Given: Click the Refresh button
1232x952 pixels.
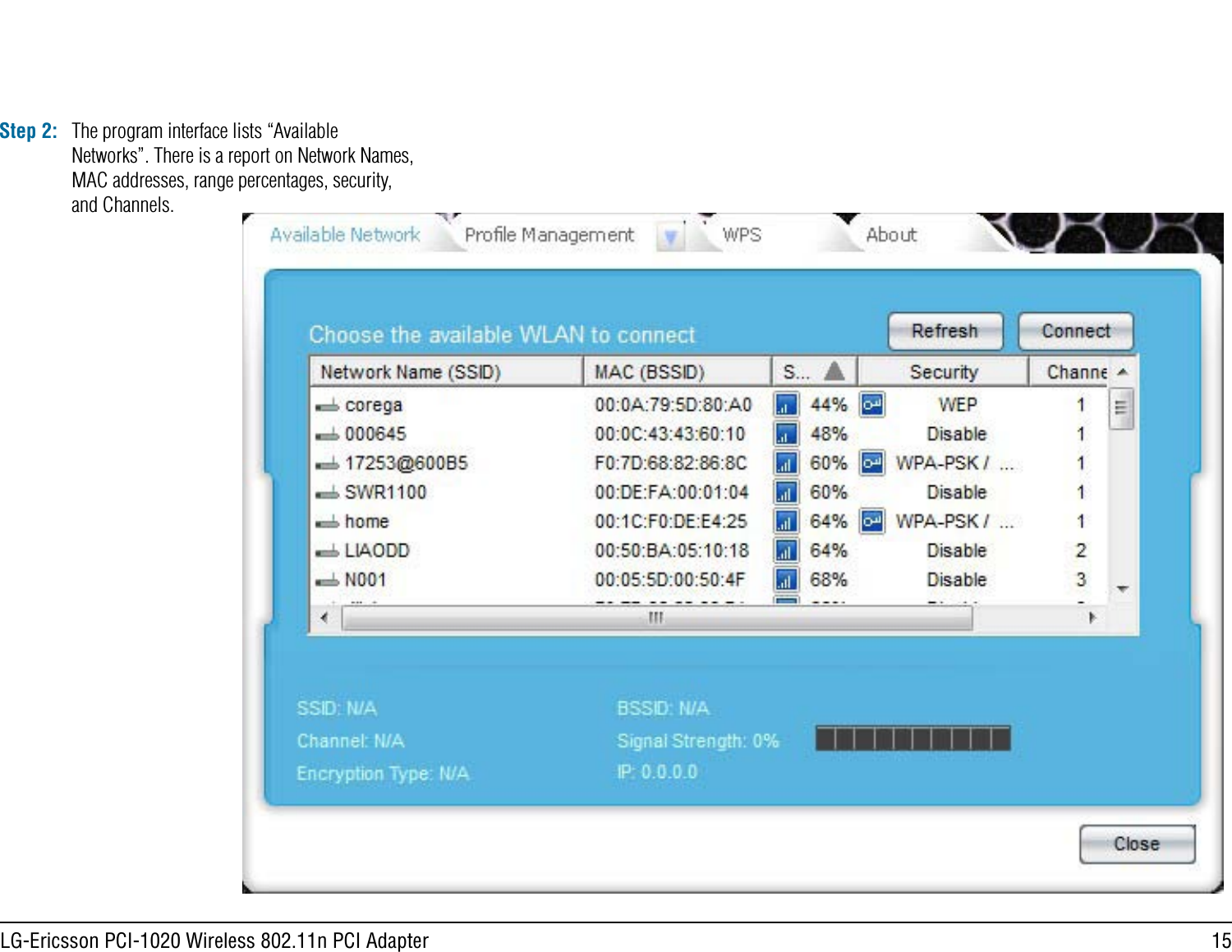Looking at the screenshot, I should [x=945, y=331].
